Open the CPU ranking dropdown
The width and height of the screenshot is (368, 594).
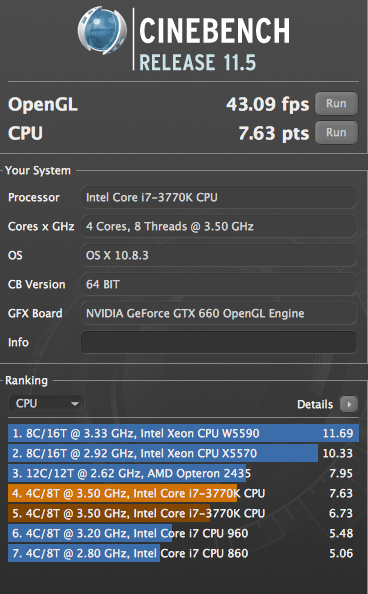pos(46,403)
